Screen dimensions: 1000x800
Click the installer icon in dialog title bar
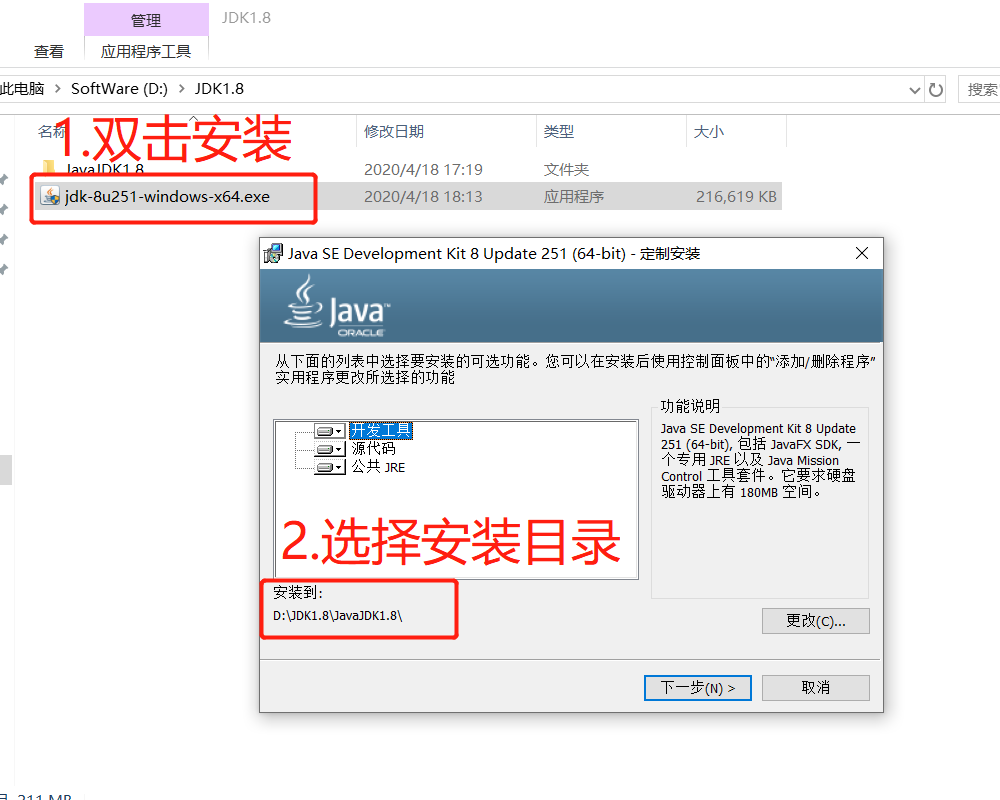[273, 253]
